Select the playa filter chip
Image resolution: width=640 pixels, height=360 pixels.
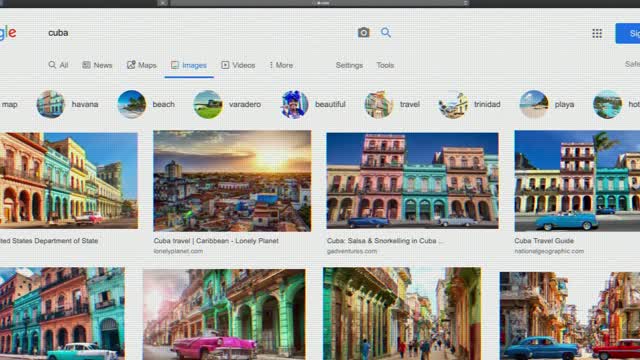coord(547,104)
